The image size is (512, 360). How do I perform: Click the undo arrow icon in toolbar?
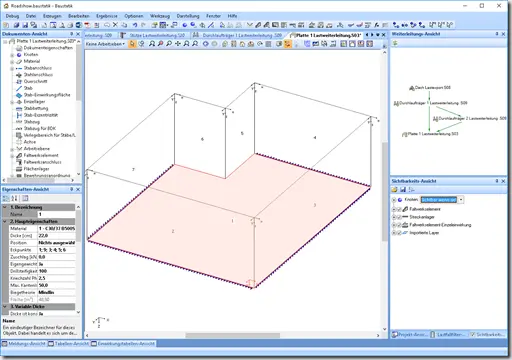[135, 25]
